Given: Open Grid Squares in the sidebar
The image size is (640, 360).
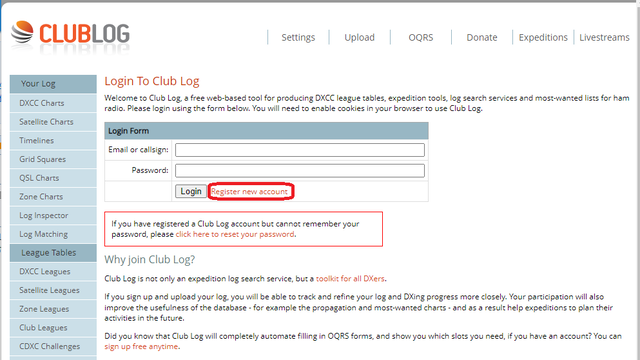Looking at the screenshot, I should point(53,159).
